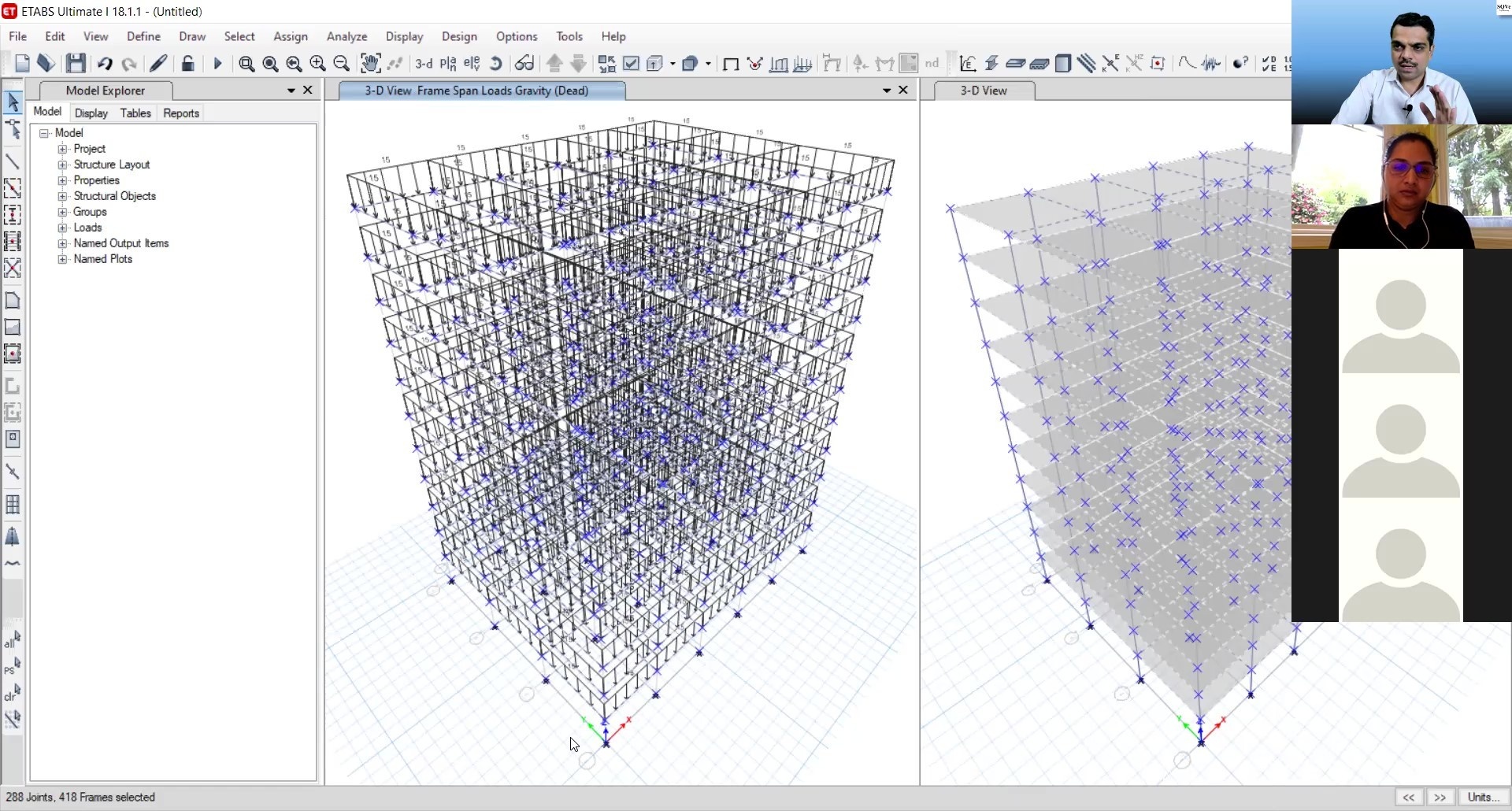Toggle the Lock/Unlock model padlock

187,64
